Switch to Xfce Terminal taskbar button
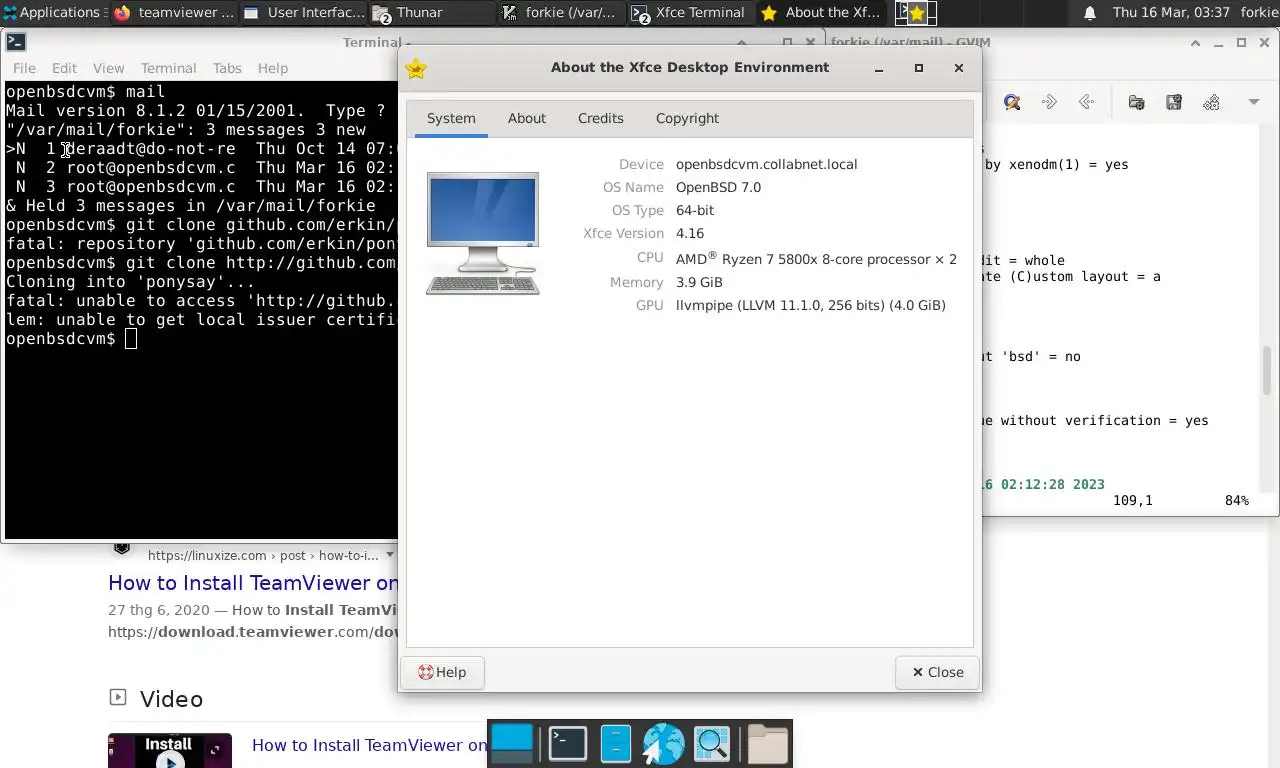This screenshot has height=768, width=1280. click(692, 13)
